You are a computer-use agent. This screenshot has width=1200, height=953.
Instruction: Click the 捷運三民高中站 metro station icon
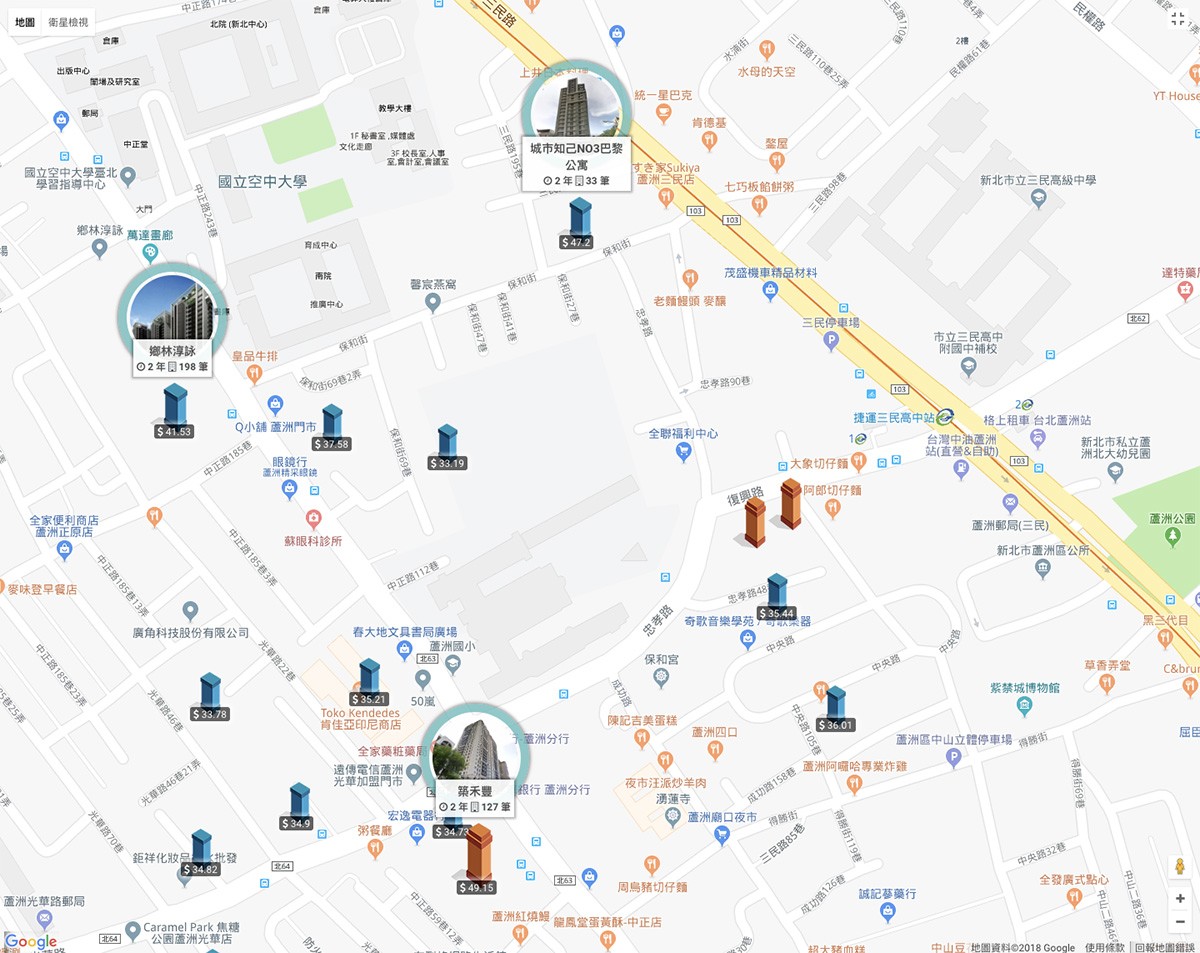point(945,416)
